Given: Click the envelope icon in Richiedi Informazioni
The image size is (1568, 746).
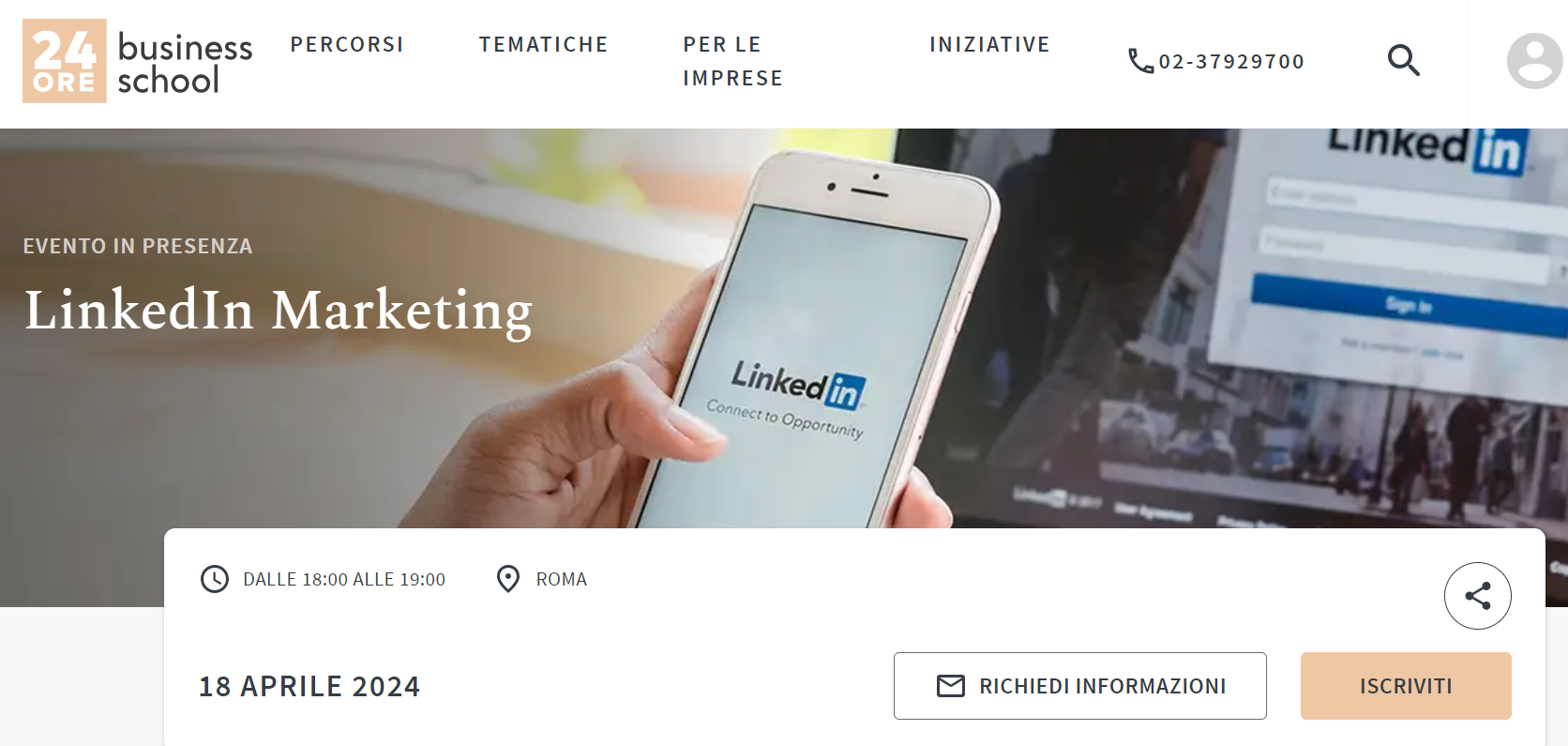Looking at the screenshot, I should coord(951,686).
